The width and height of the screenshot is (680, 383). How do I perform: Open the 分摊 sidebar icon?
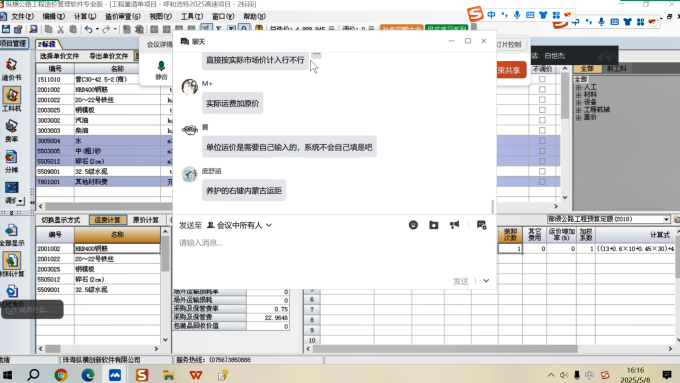(11, 161)
